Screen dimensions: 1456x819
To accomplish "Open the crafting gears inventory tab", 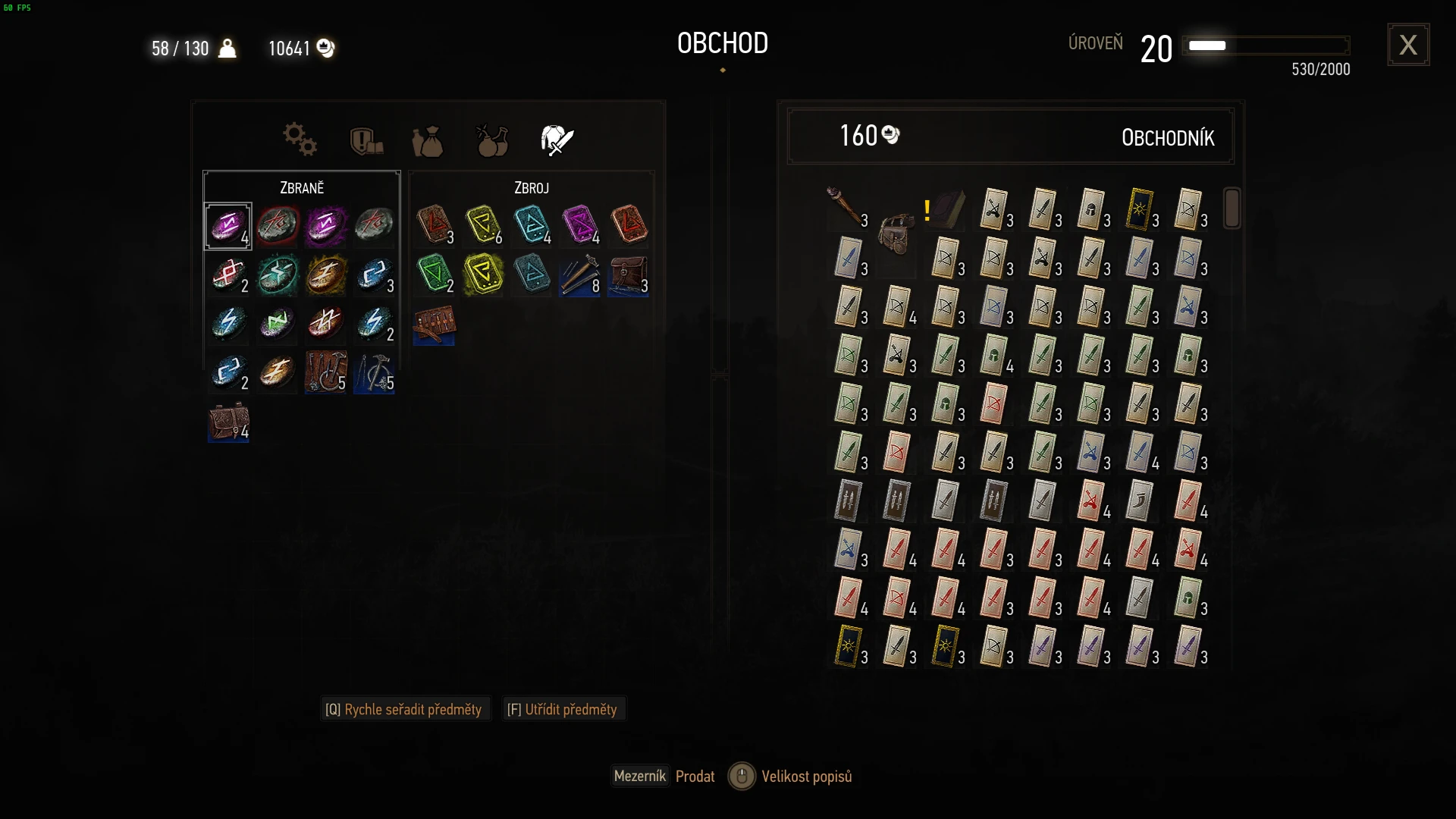I will 300,140.
